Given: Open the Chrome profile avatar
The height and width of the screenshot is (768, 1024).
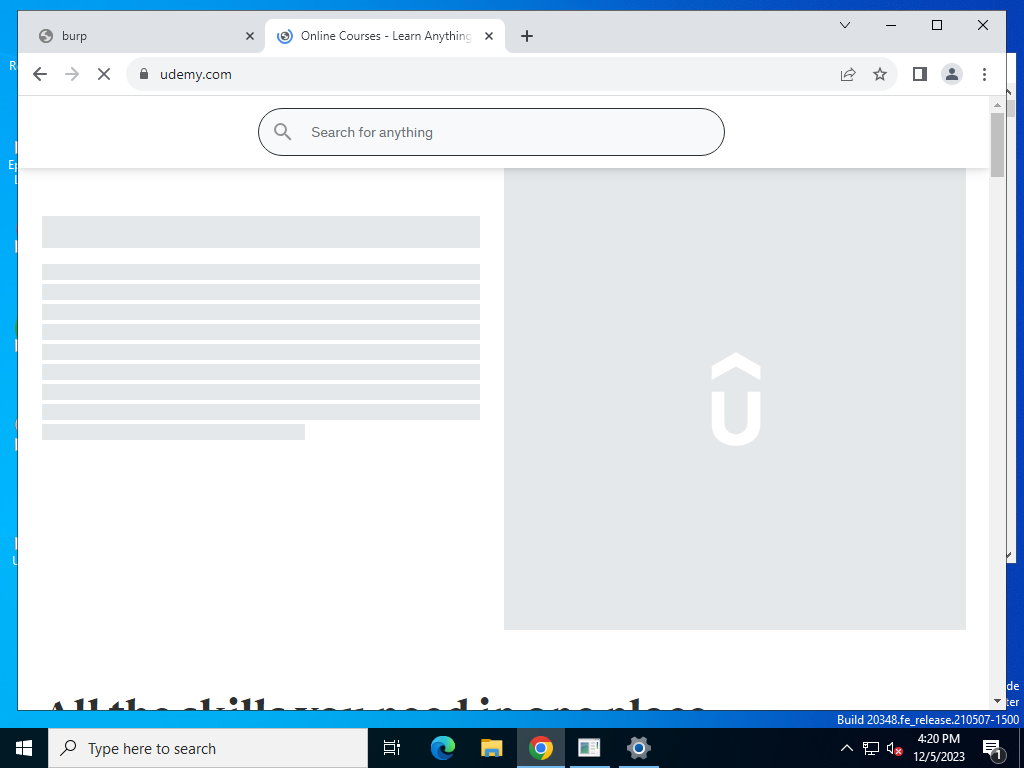Looking at the screenshot, I should click(952, 74).
